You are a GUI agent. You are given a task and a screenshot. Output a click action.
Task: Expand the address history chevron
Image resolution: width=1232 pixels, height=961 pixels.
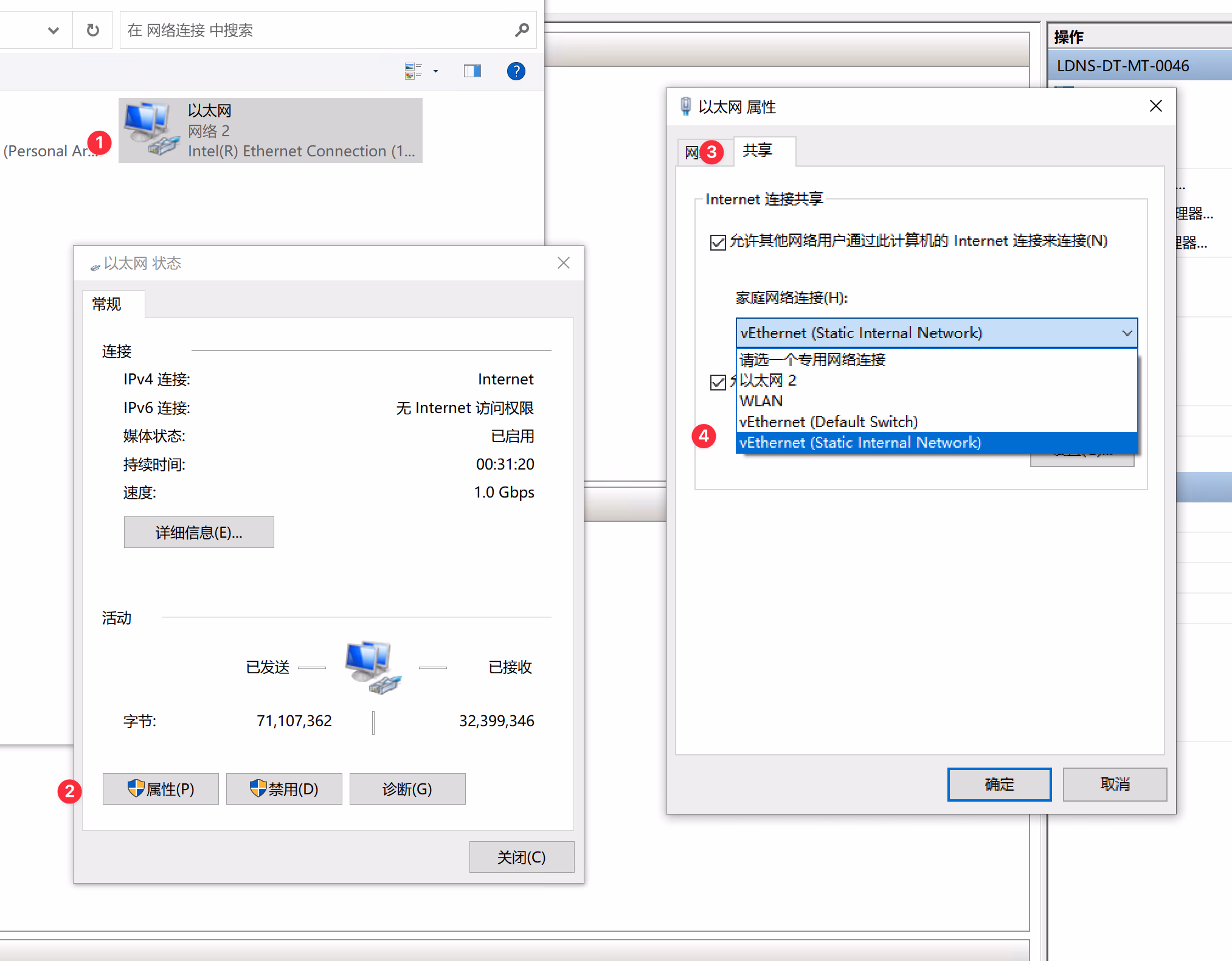[54, 30]
